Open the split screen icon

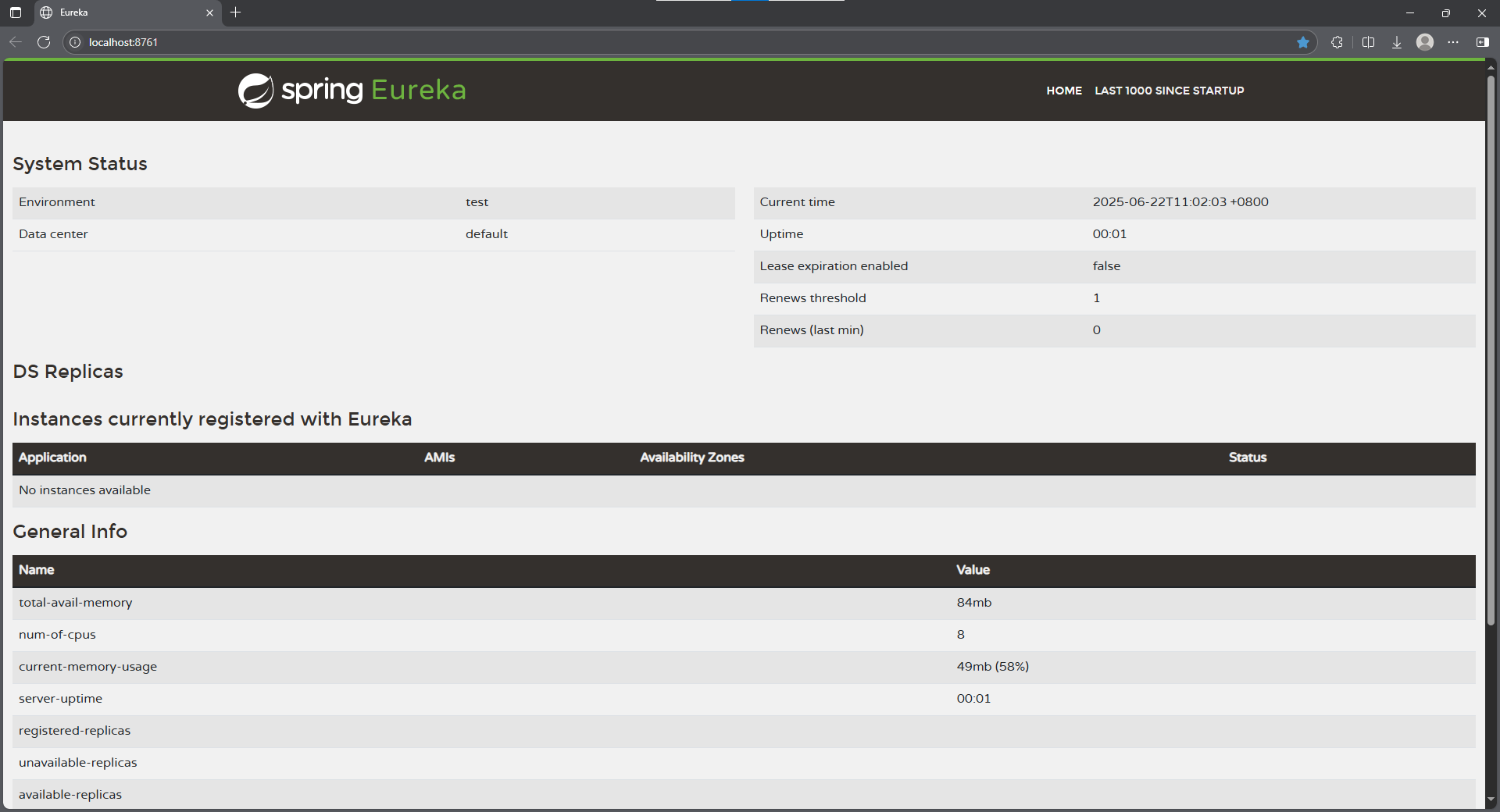pyautogui.click(x=1368, y=42)
